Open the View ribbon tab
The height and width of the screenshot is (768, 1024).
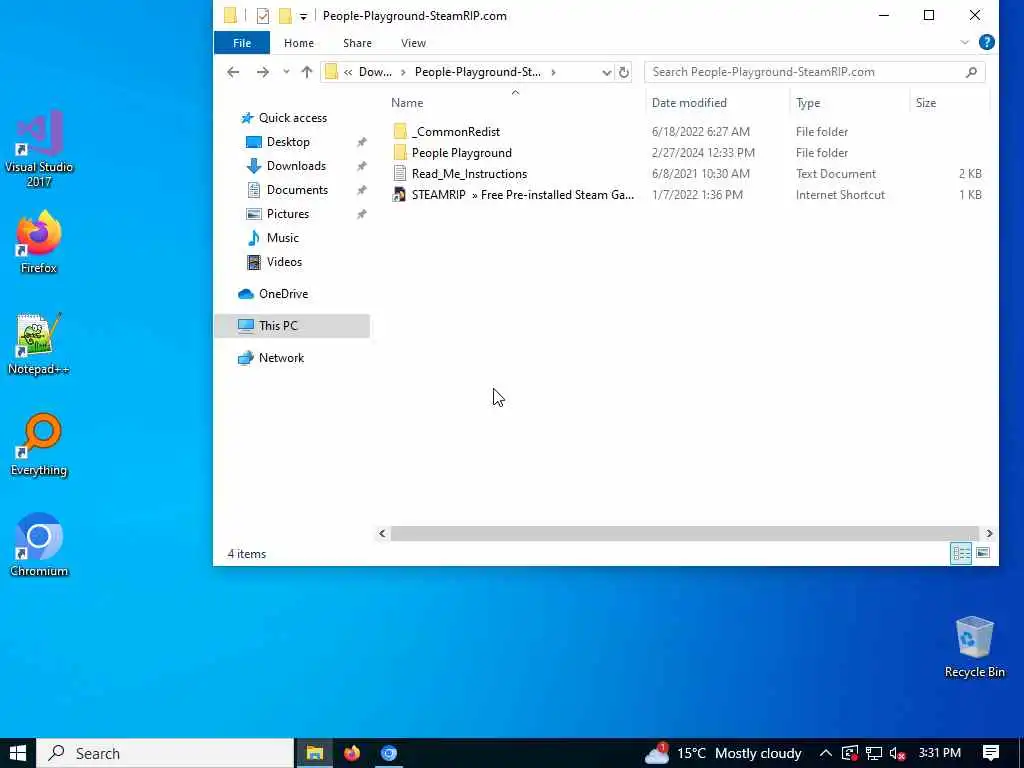[413, 43]
